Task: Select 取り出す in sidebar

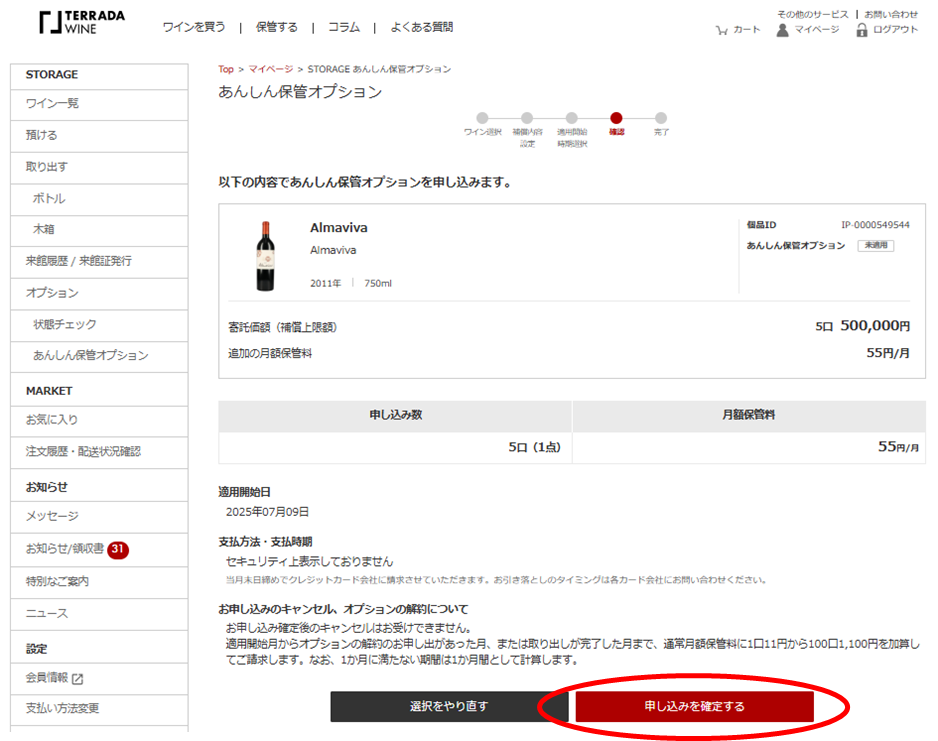Action: [x=99, y=167]
